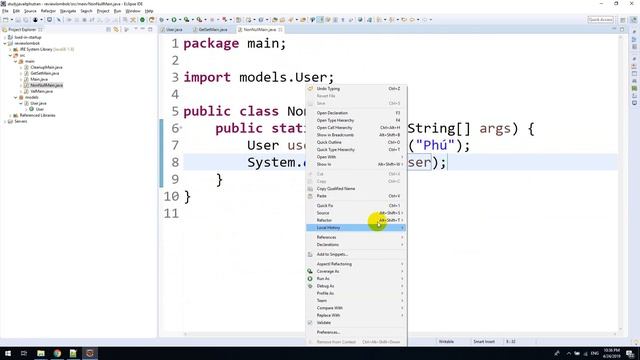Expand the Show In submenu
Viewport: 640px width, 360px height.
click(x=356, y=164)
